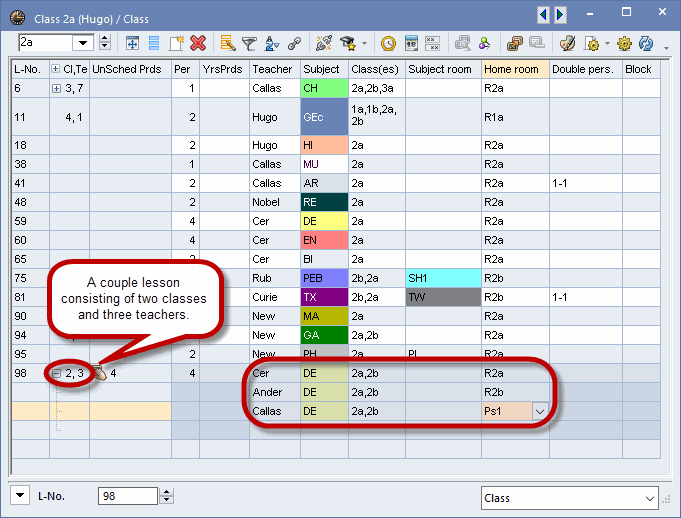This screenshot has height=518, width=681.
Task: Open the filter funnel tool
Action: [x=249, y=43]
